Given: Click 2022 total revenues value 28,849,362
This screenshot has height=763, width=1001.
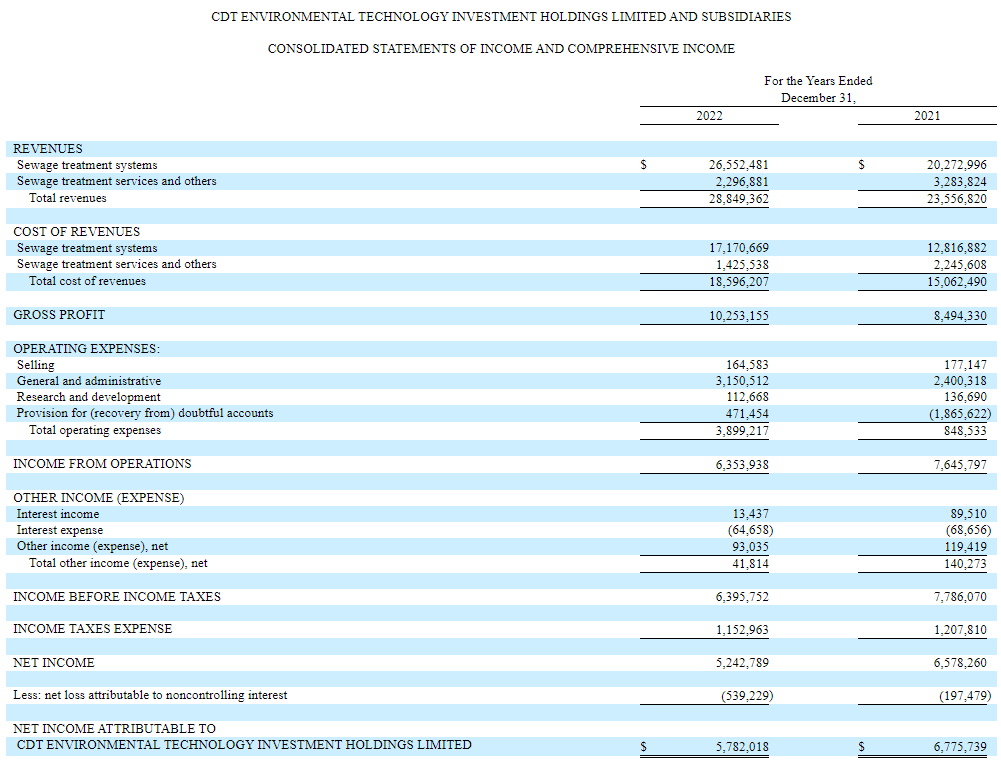Looking at the screenshot, I should 738,199.
